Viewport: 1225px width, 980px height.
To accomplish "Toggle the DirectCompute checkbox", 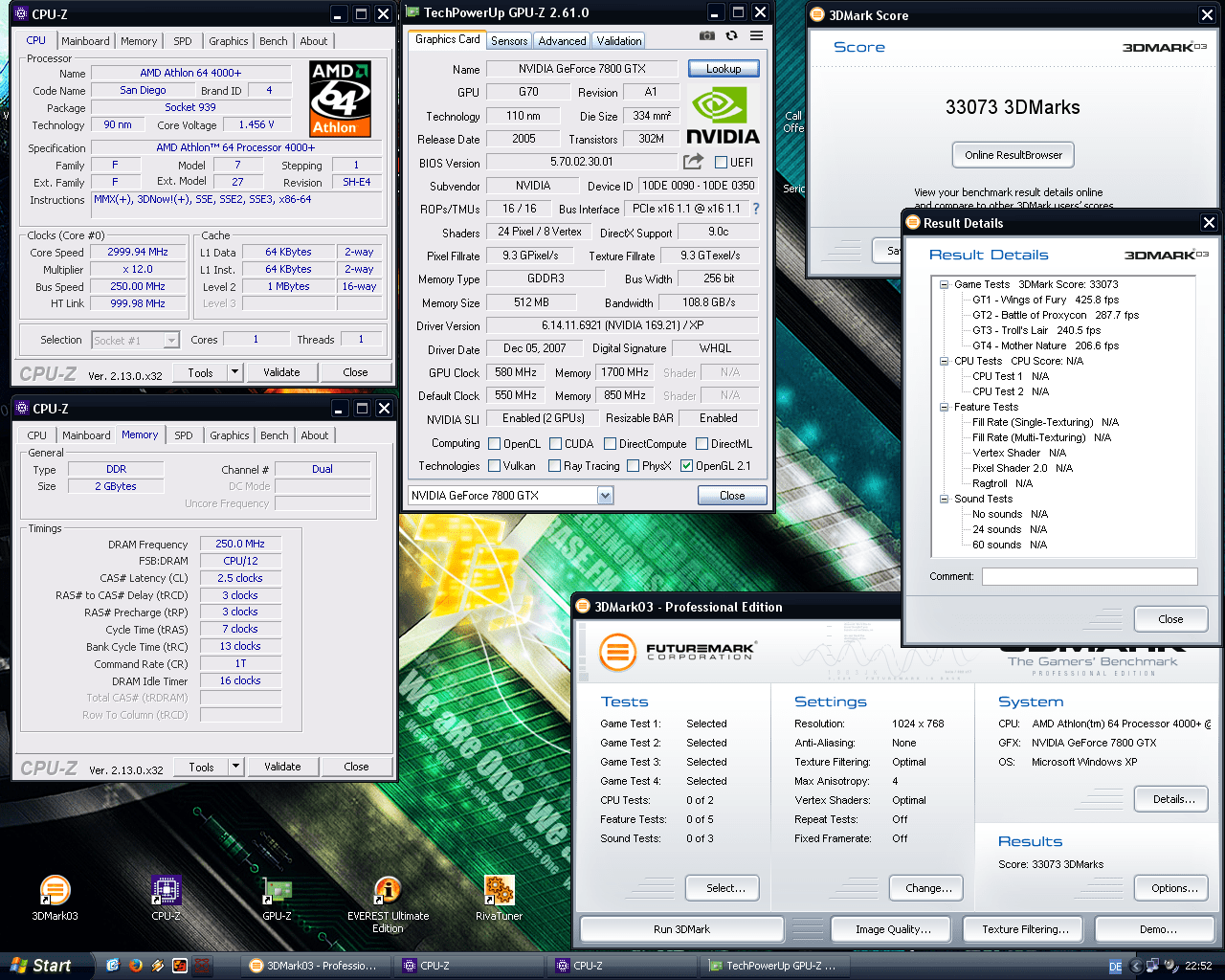I will click(610, 444).
